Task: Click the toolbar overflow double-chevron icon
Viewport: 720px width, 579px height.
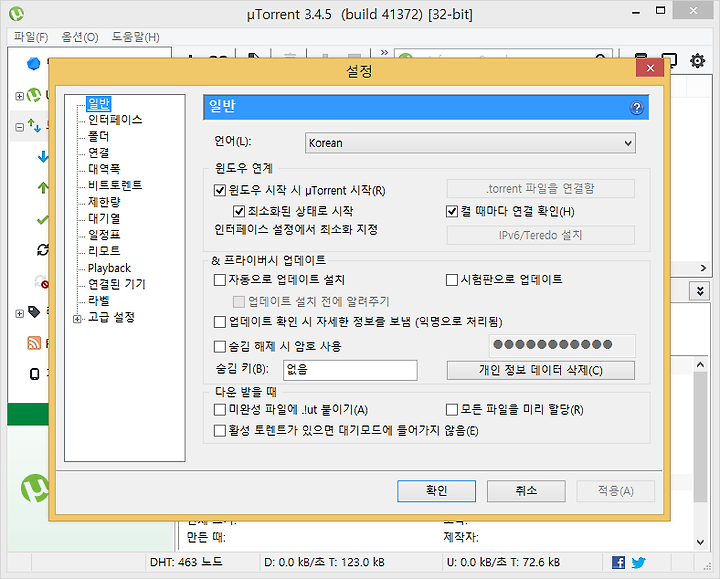Action: tap(384, 52)
